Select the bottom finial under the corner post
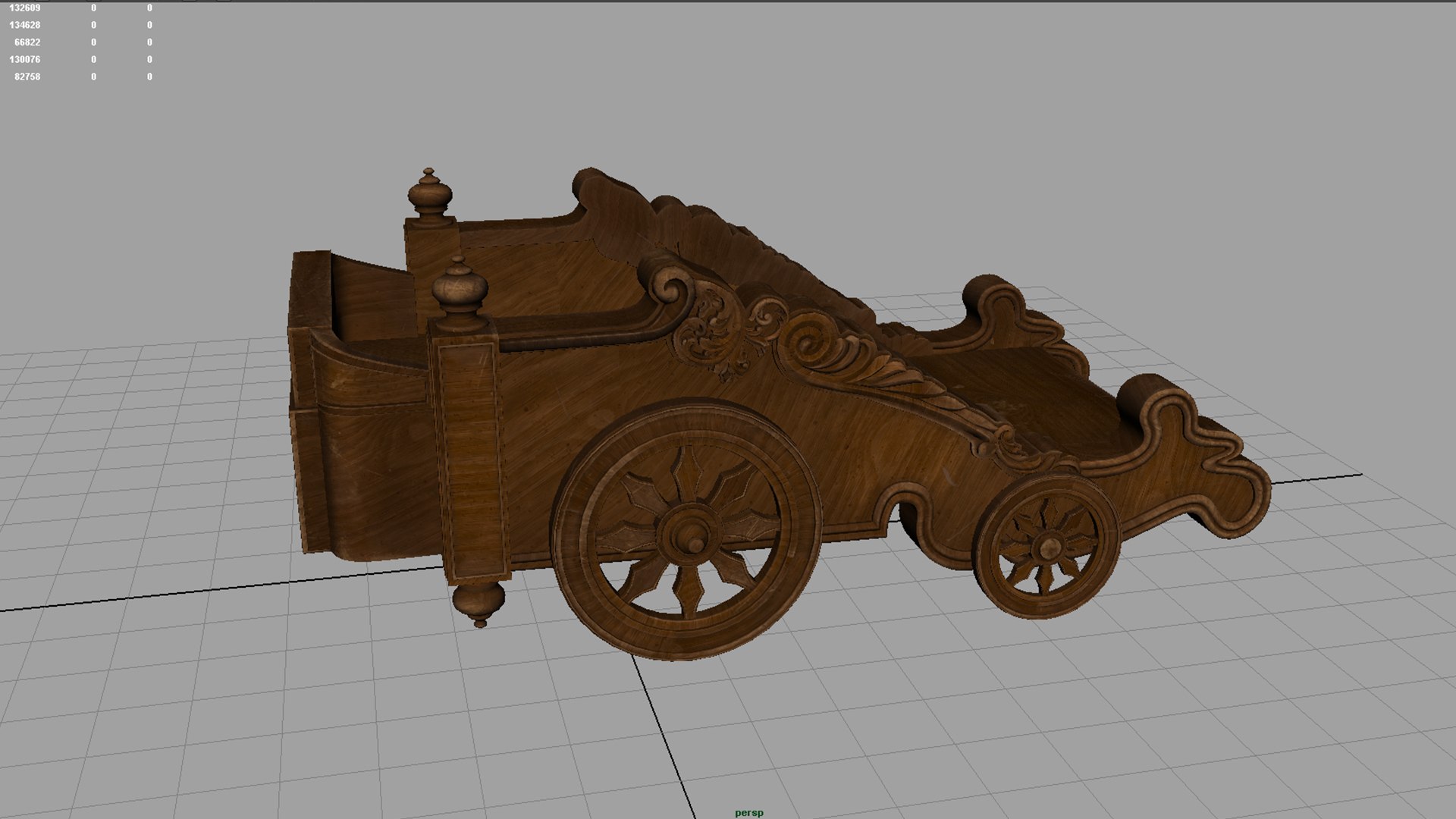 click(x=479, y=604)
